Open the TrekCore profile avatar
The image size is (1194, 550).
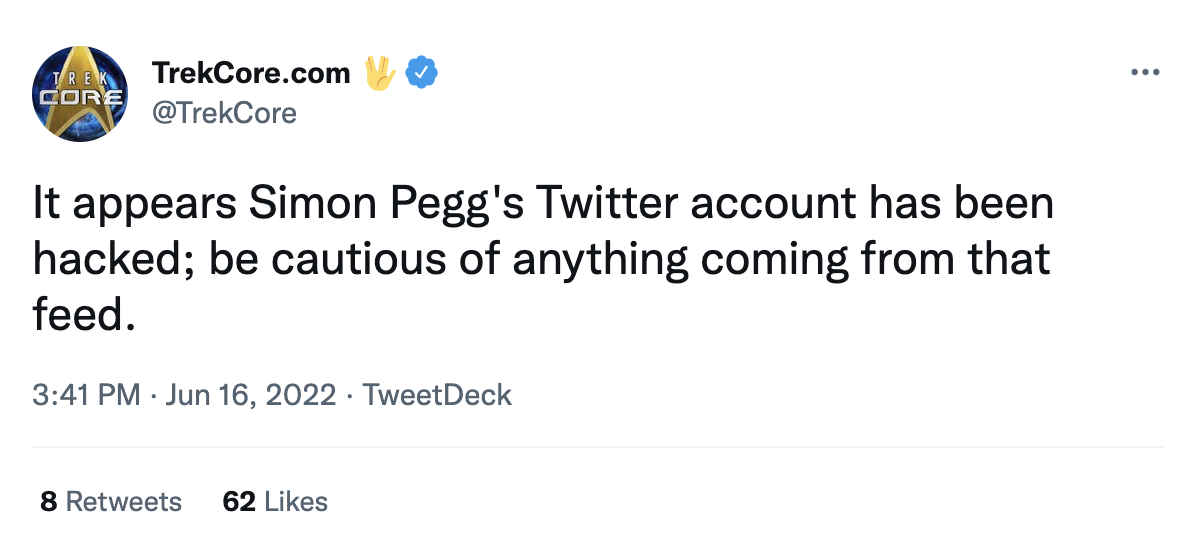pos(78,93)
